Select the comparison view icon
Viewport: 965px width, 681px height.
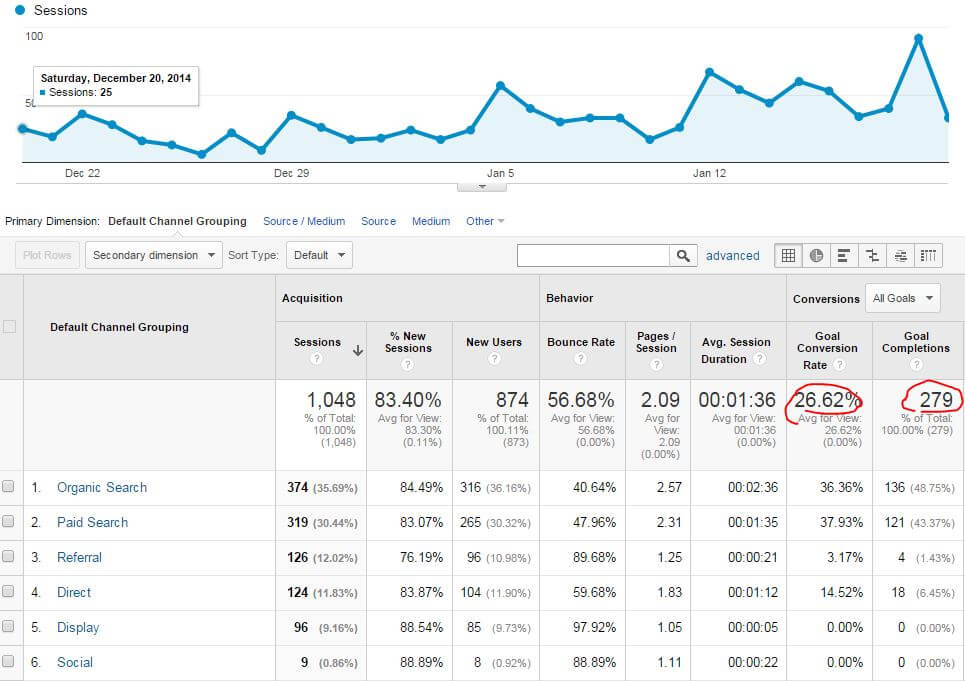coord(873,255)
